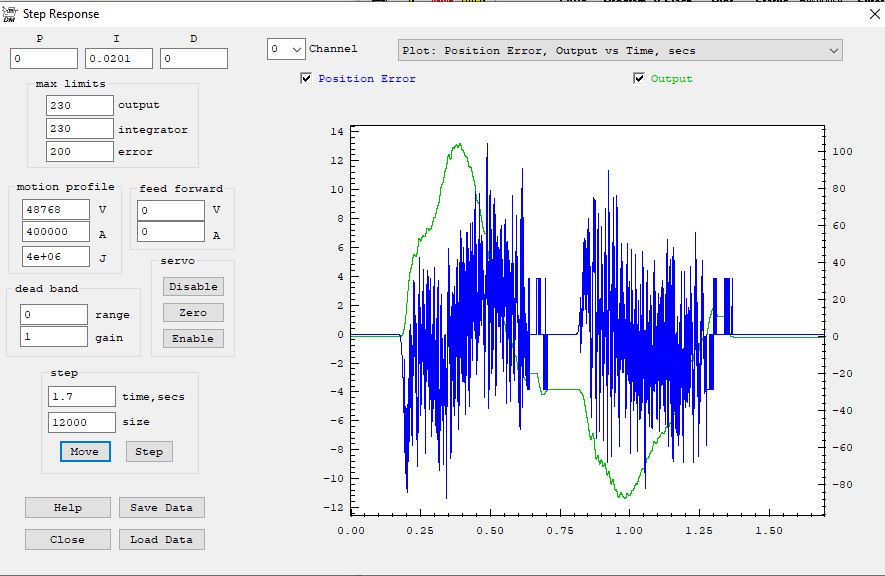Click the Step button
Viewport: 885px width, 576px height.
[x=149, y=452]
